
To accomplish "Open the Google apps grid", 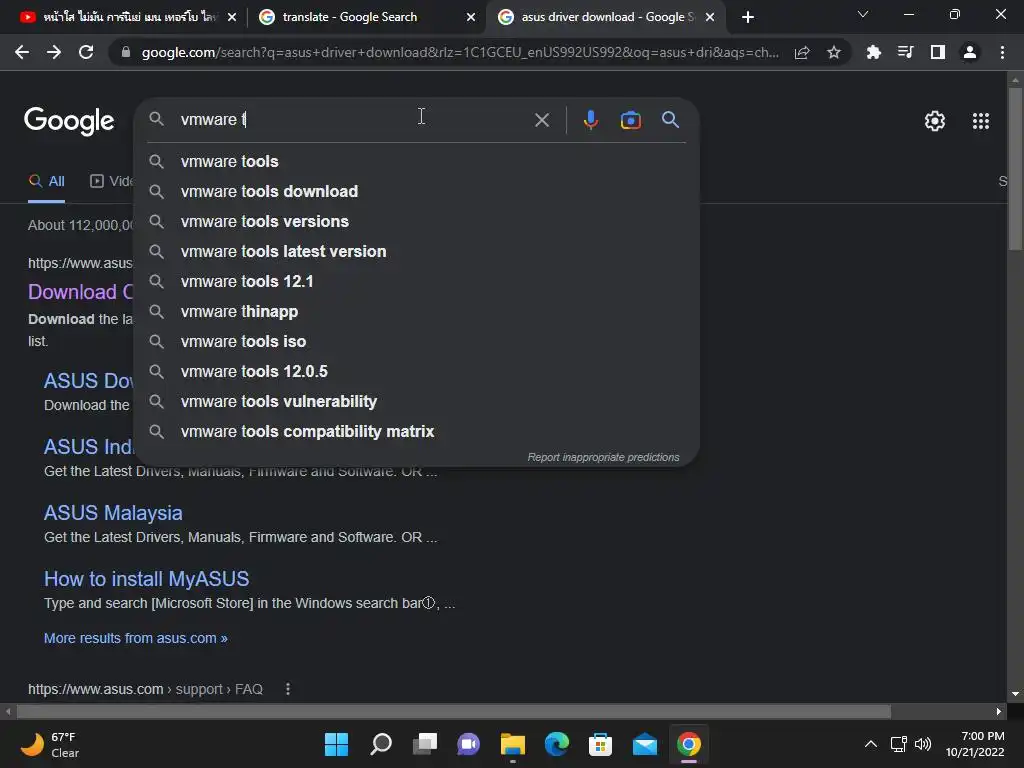I will click(981, 121).
